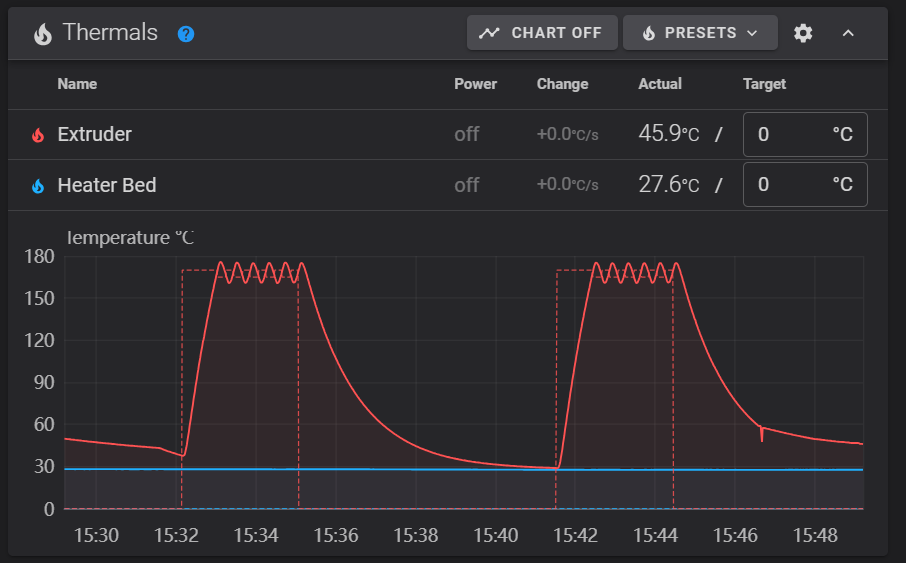
Task: Click the Extruder power status 'off'
Action: tap(466, 134)
